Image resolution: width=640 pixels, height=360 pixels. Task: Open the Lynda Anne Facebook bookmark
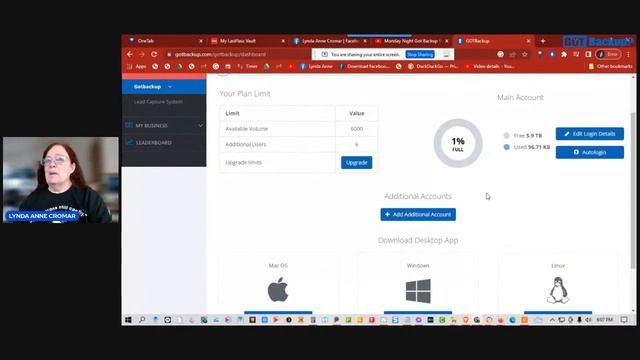317,66
